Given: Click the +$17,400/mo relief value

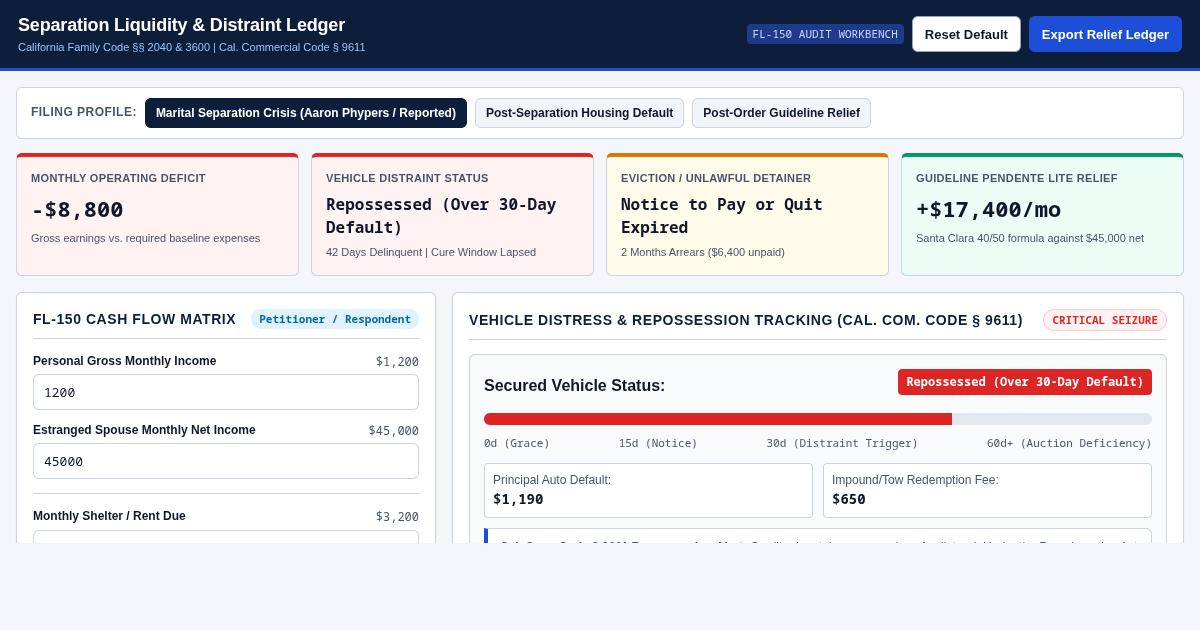Looking at the screenshot, I should [988, 210].
